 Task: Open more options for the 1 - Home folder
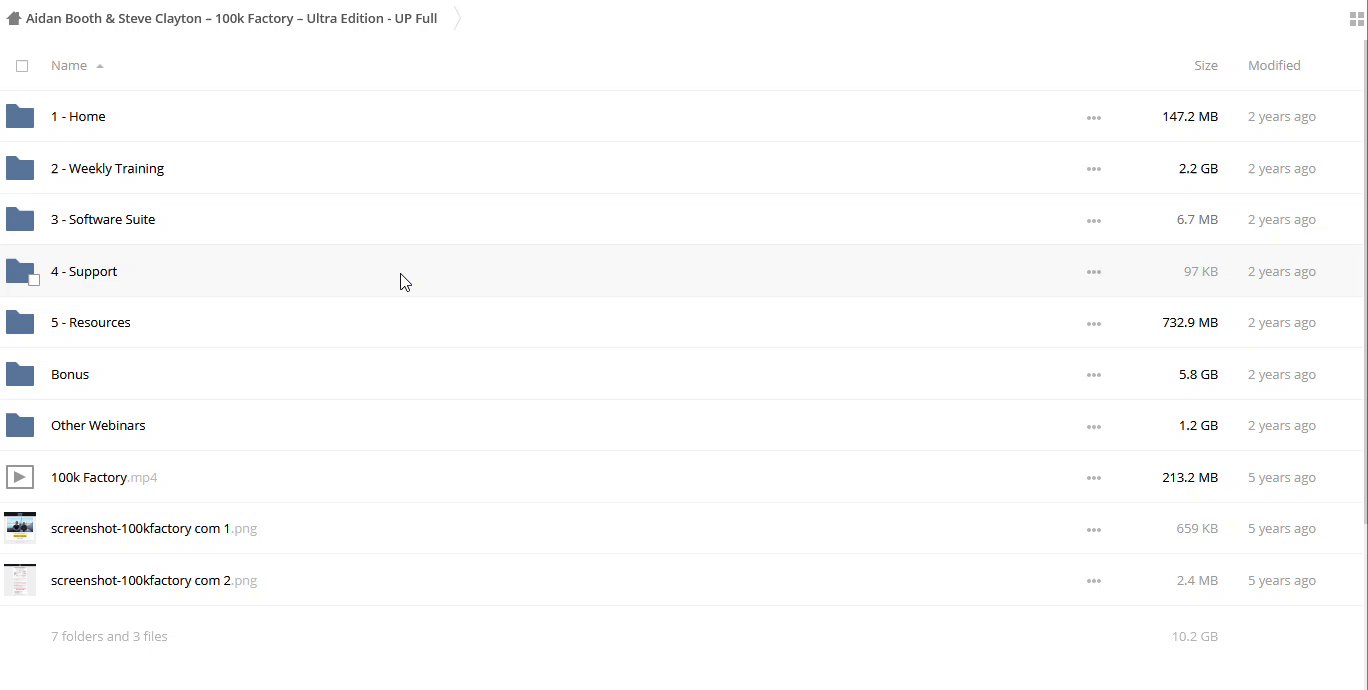1093,118
